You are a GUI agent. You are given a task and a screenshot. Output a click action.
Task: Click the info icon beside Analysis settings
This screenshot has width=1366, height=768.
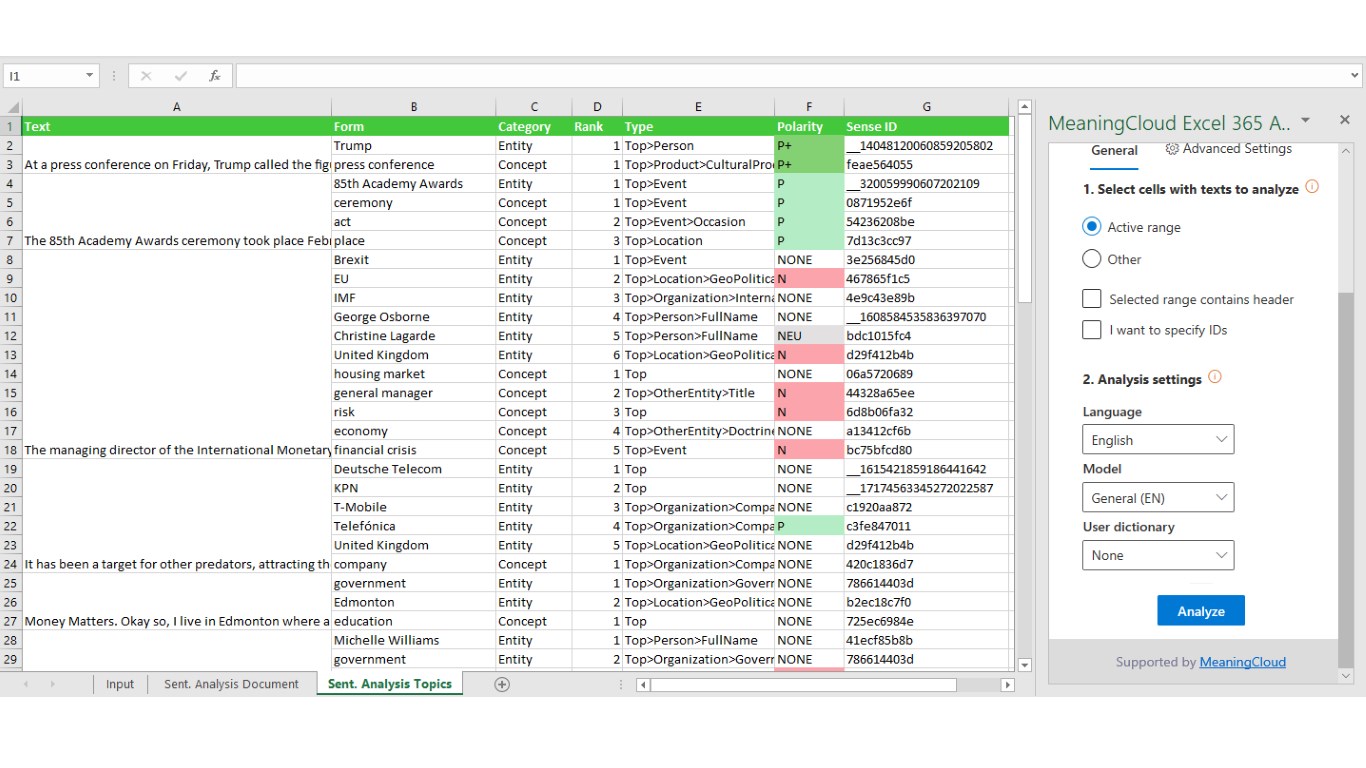pos(1215,377)
